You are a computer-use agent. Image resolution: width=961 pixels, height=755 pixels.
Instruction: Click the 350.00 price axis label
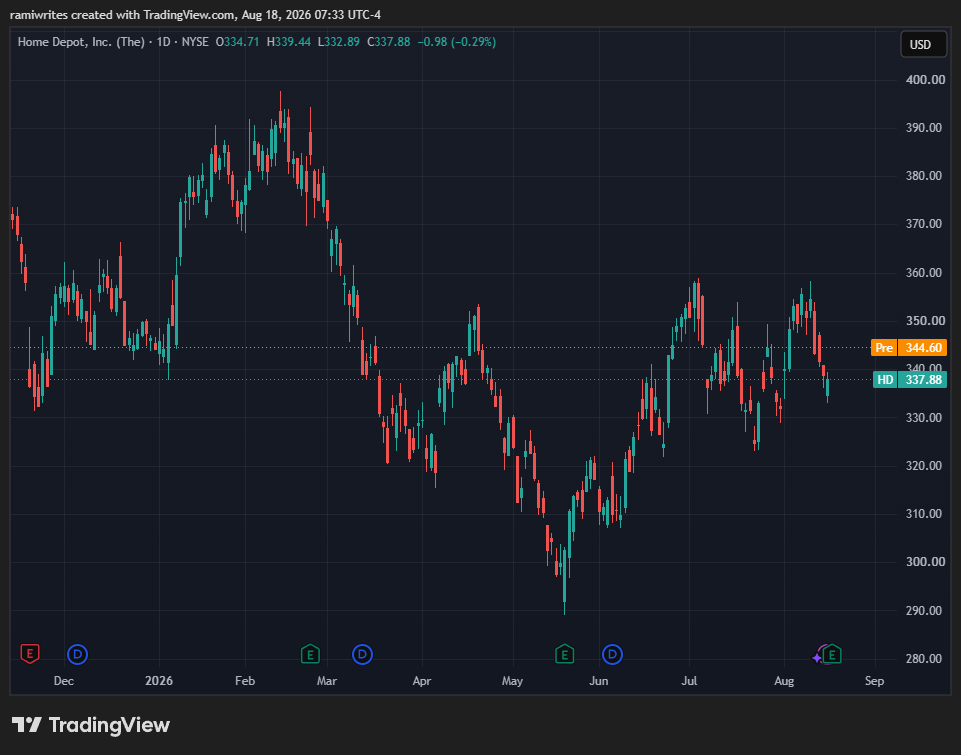tap(925, 321)
